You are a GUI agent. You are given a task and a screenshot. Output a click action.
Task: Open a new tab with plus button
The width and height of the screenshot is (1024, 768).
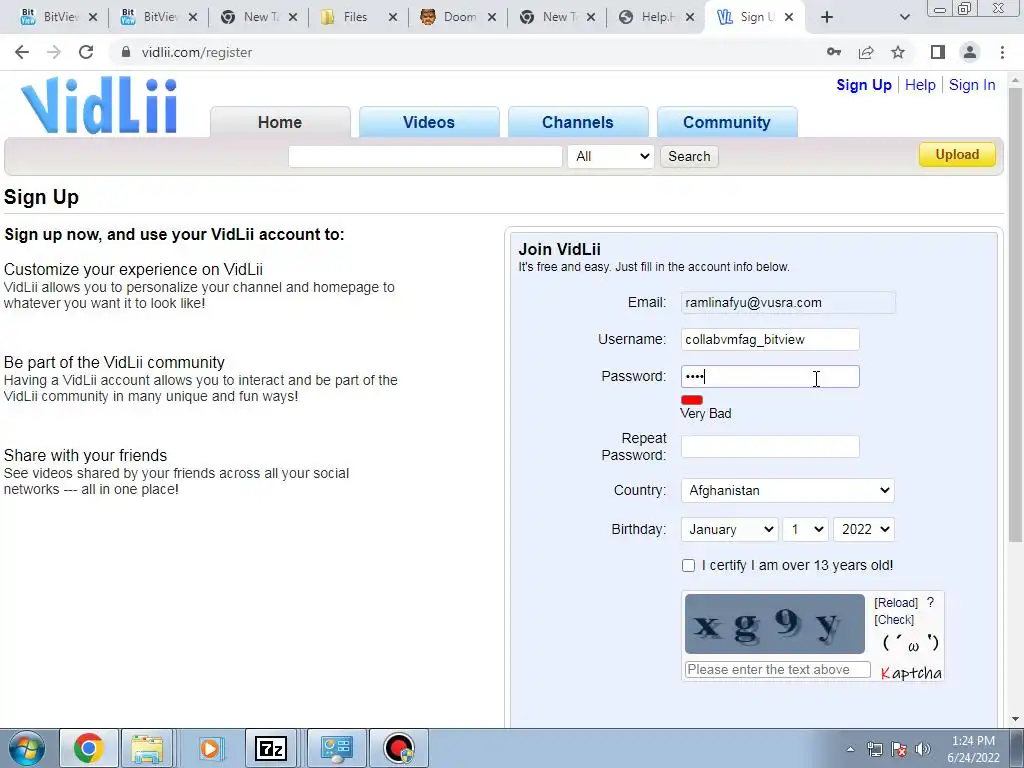tap(827, 17)
